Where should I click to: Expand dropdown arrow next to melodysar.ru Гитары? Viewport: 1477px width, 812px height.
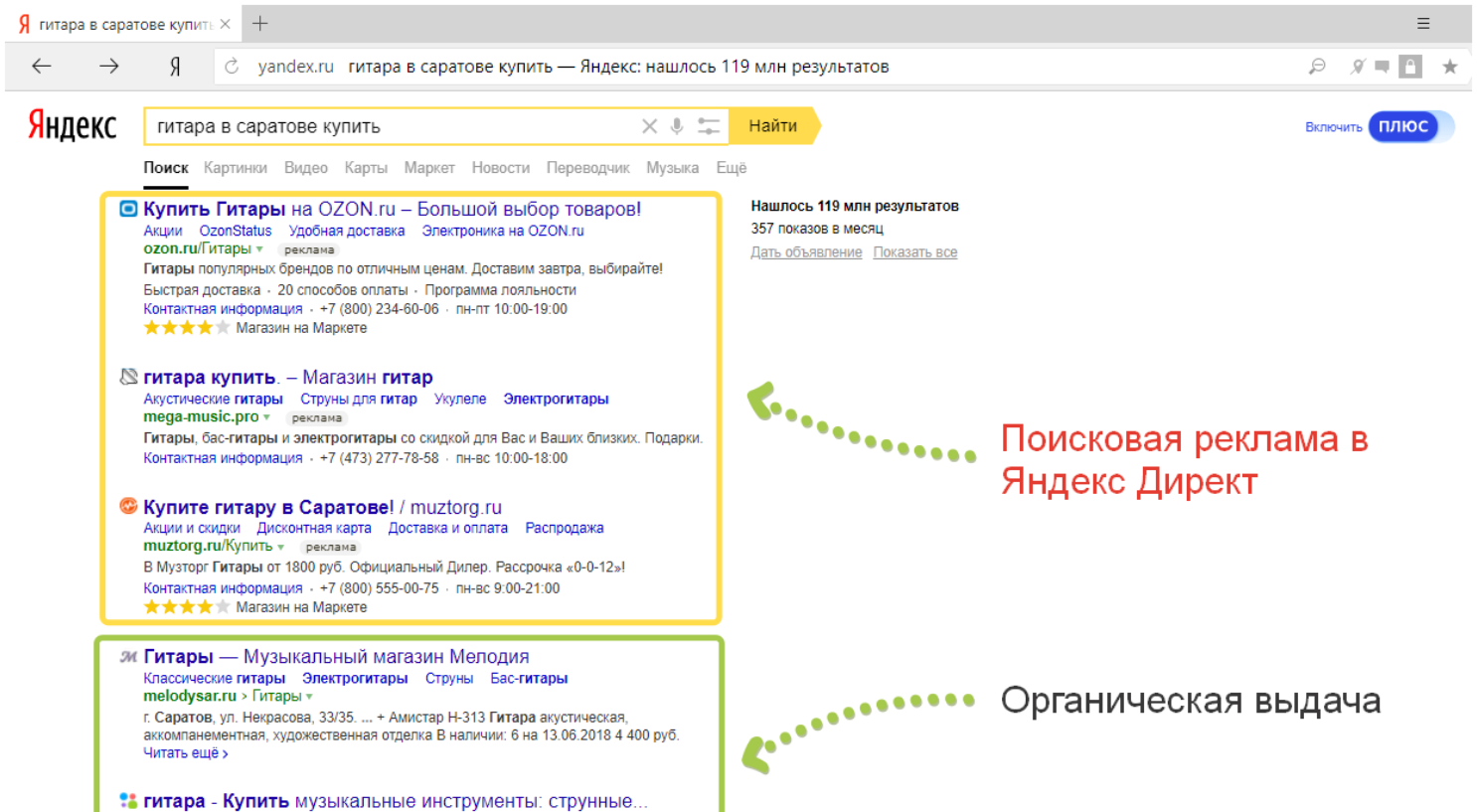click(x=309, y=697)
